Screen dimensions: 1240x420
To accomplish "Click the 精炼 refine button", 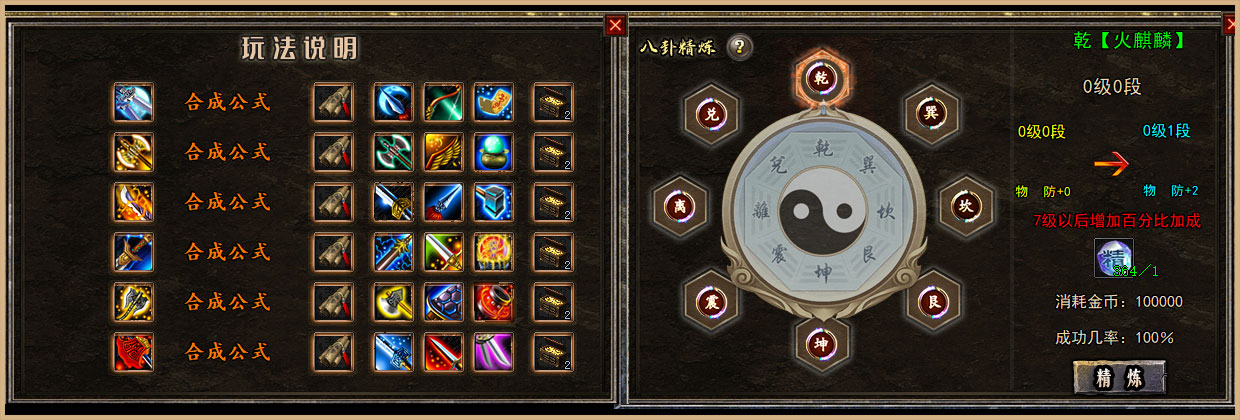I will point(1119,377).
